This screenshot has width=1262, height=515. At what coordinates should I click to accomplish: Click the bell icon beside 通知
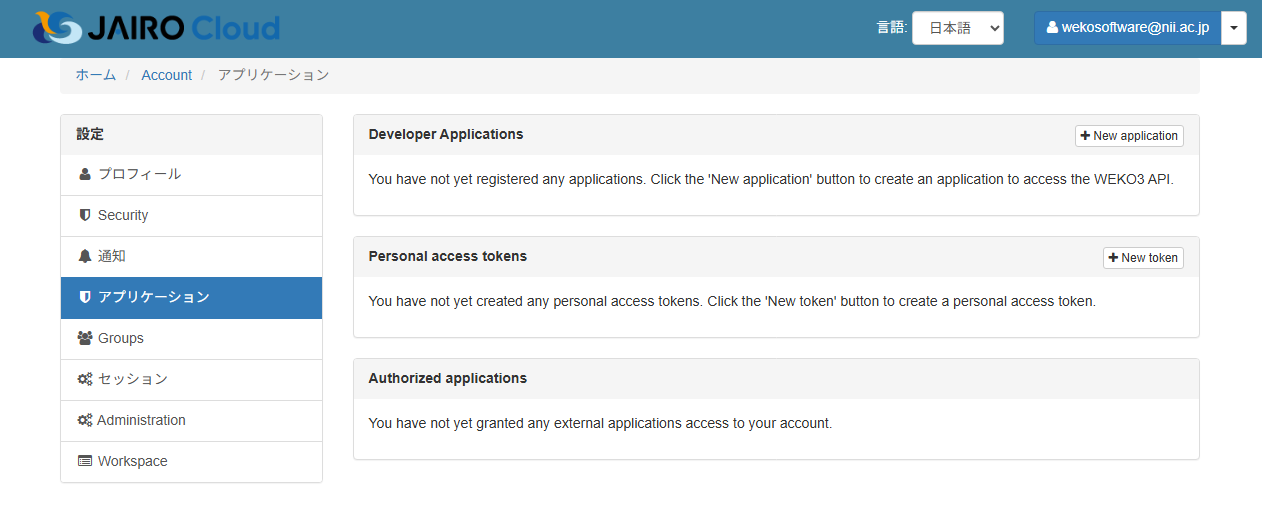coord(85,256)
